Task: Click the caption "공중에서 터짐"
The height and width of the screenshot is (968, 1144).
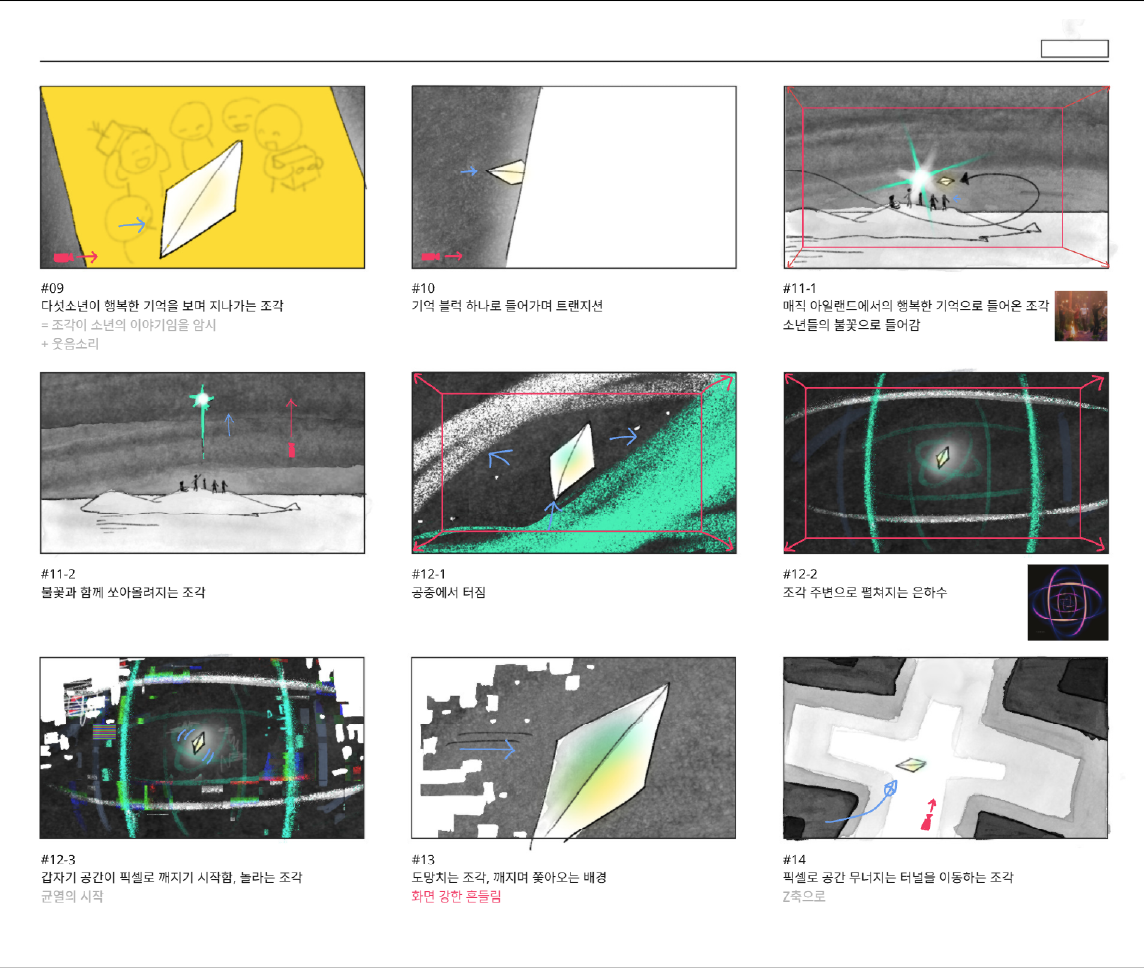Action: tap(449, 592)
